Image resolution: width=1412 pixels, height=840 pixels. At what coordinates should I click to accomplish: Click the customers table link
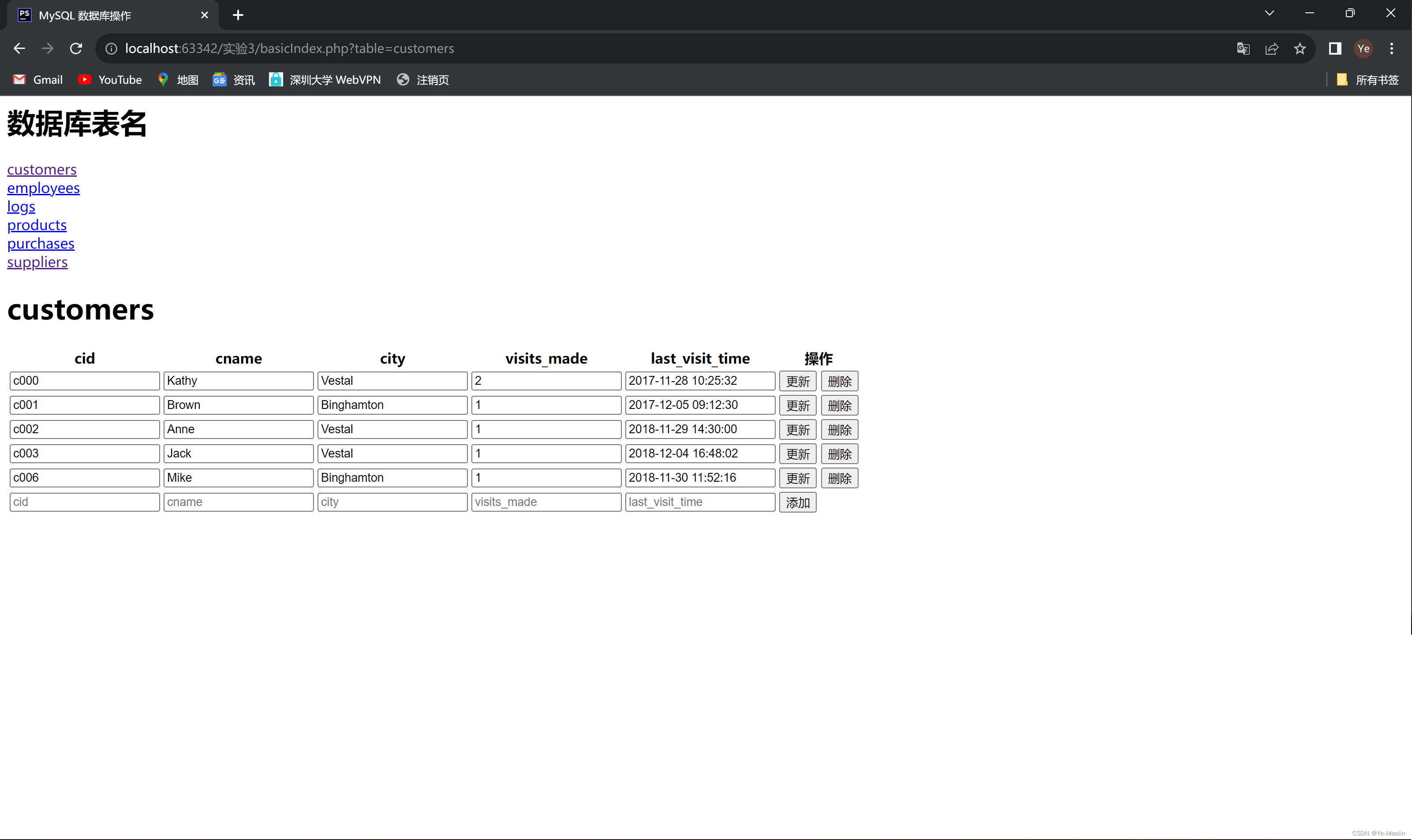[x=42, y=169]
